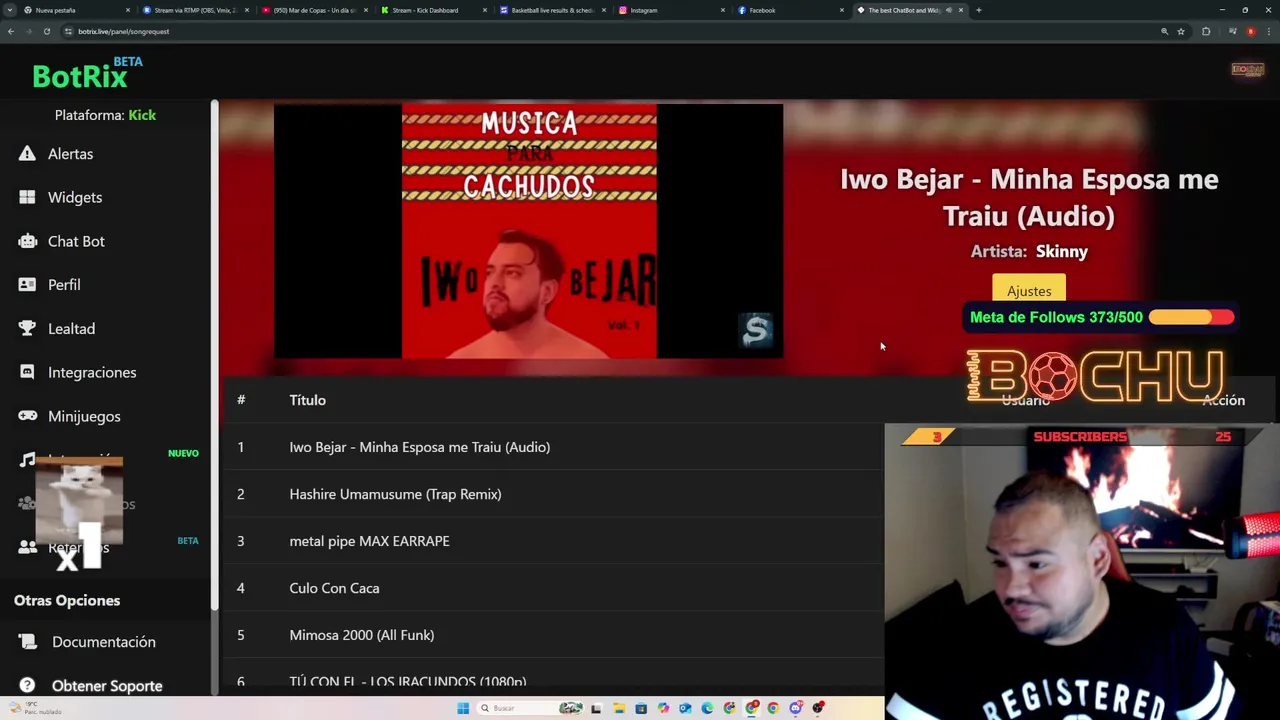Bookmark this page with the star icon
1280x720 pixels.
pyautogui.click(x=1181, y=31)
